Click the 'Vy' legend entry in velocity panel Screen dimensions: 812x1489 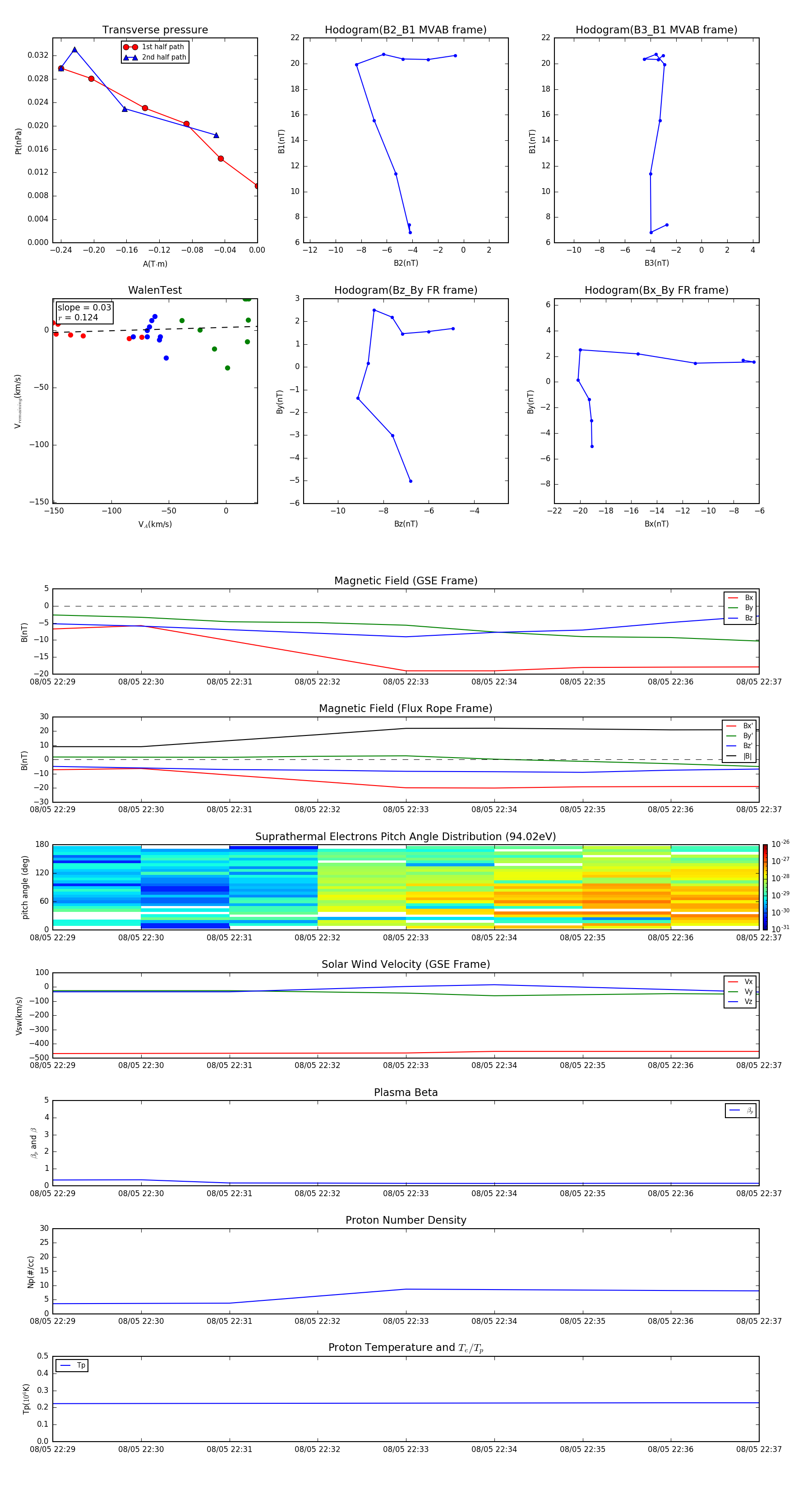(x=740, y=992)
